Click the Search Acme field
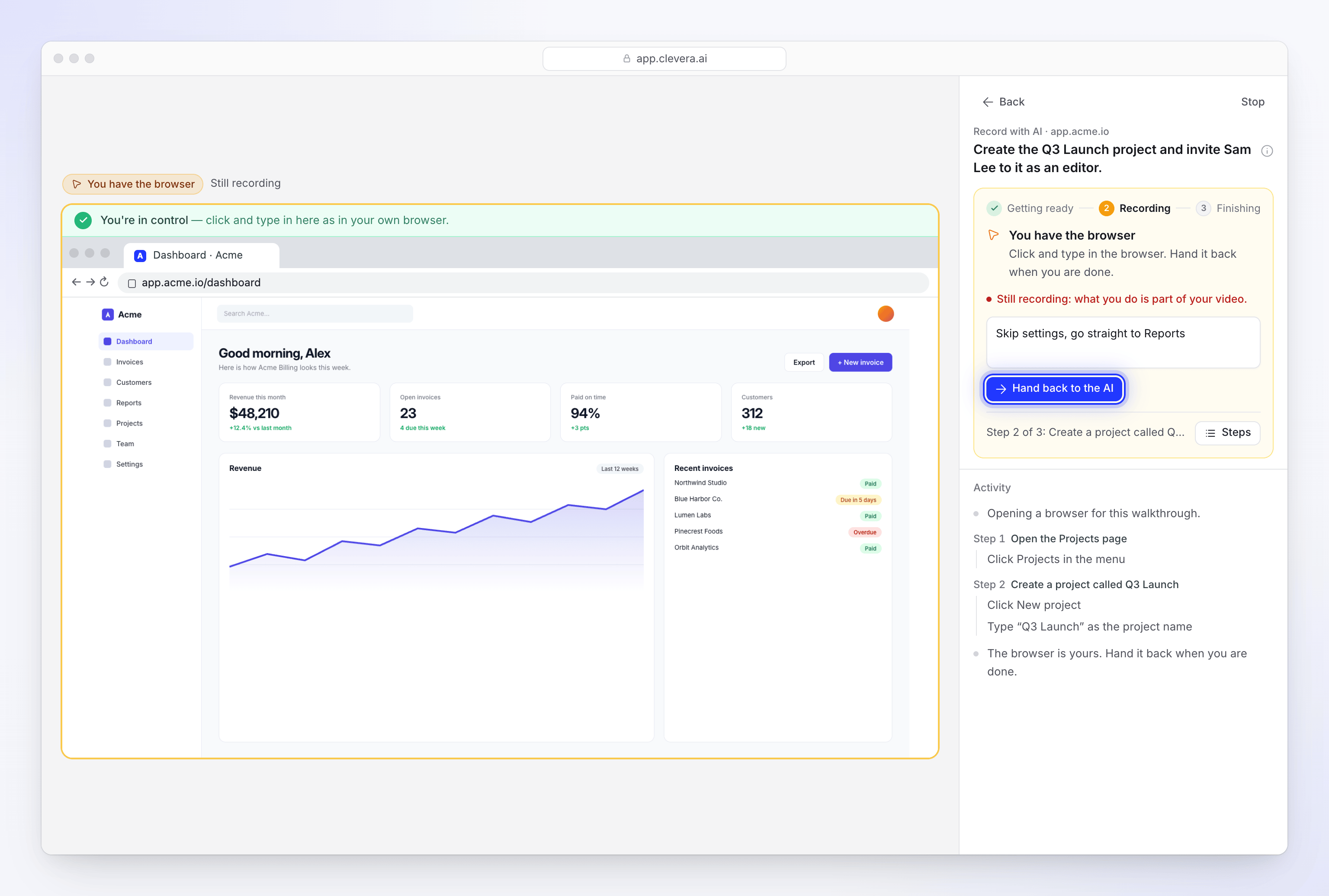The image size is (1329, 896). click(x=315, y=314)
